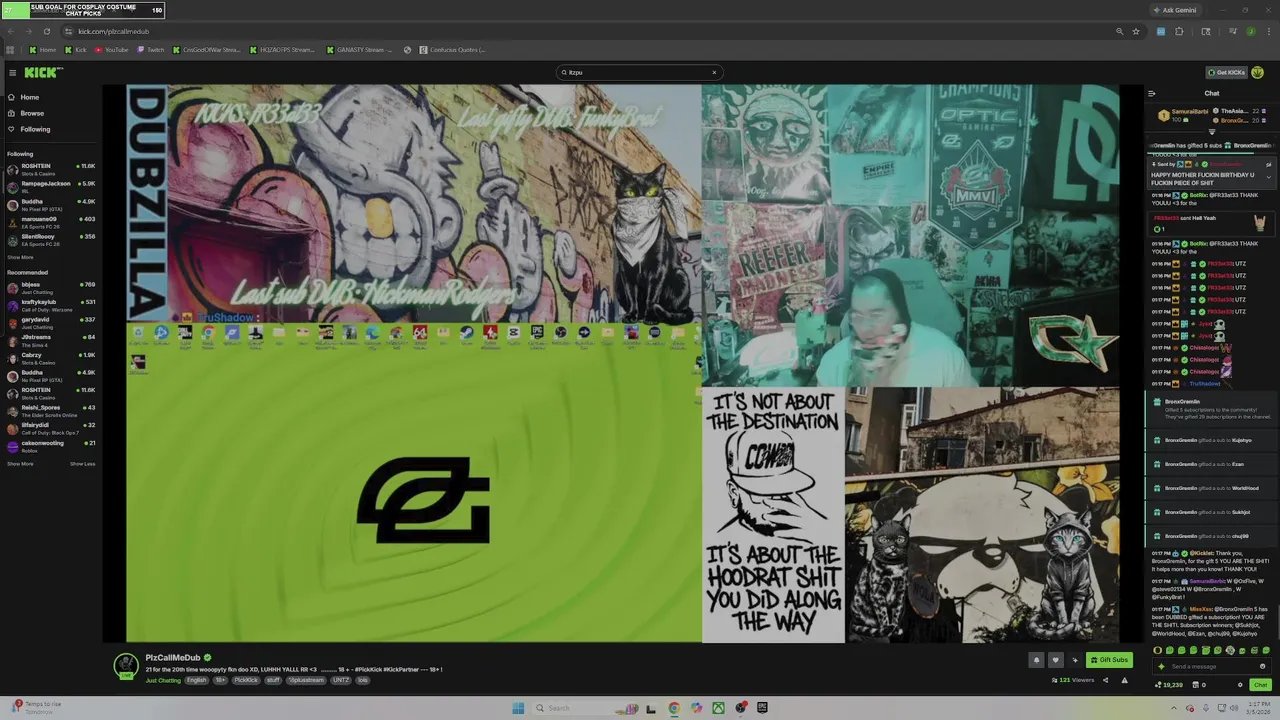This screenshot has height=720, width=1280.
Task: Open Chrome from the taskbar
Action: point(674,708)
